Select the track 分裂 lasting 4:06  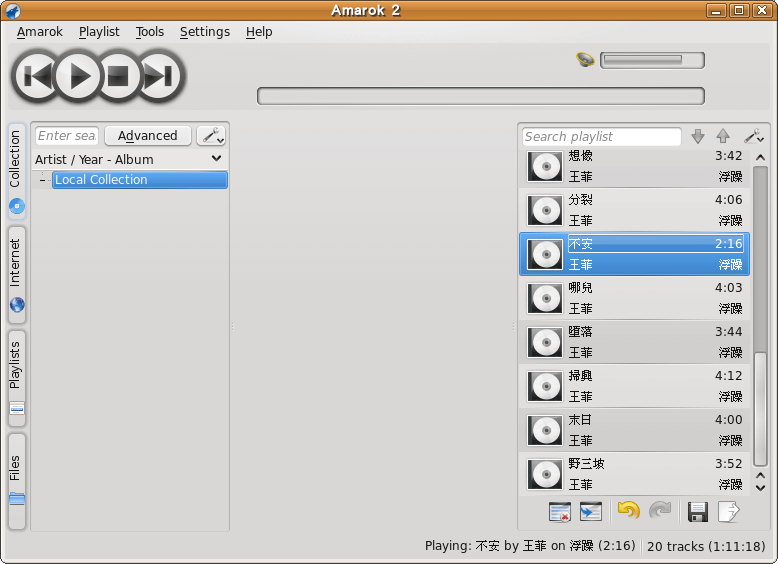click(x=634, y=210)
